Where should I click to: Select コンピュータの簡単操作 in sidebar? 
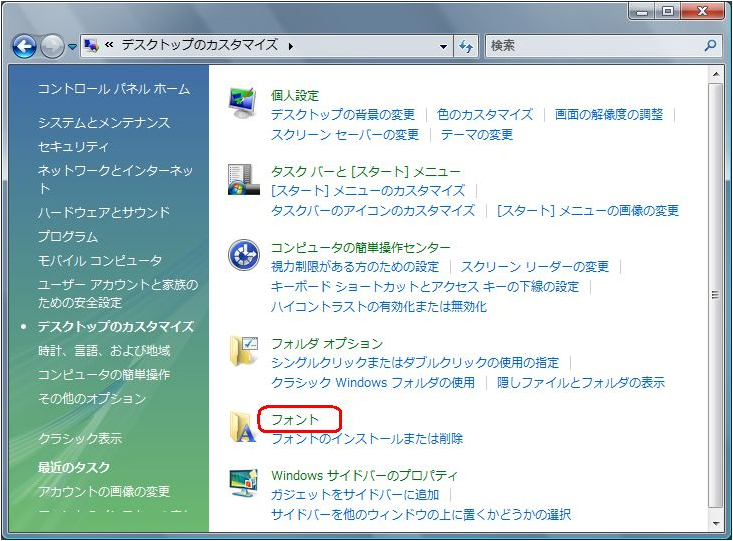[x=104, y=375]
